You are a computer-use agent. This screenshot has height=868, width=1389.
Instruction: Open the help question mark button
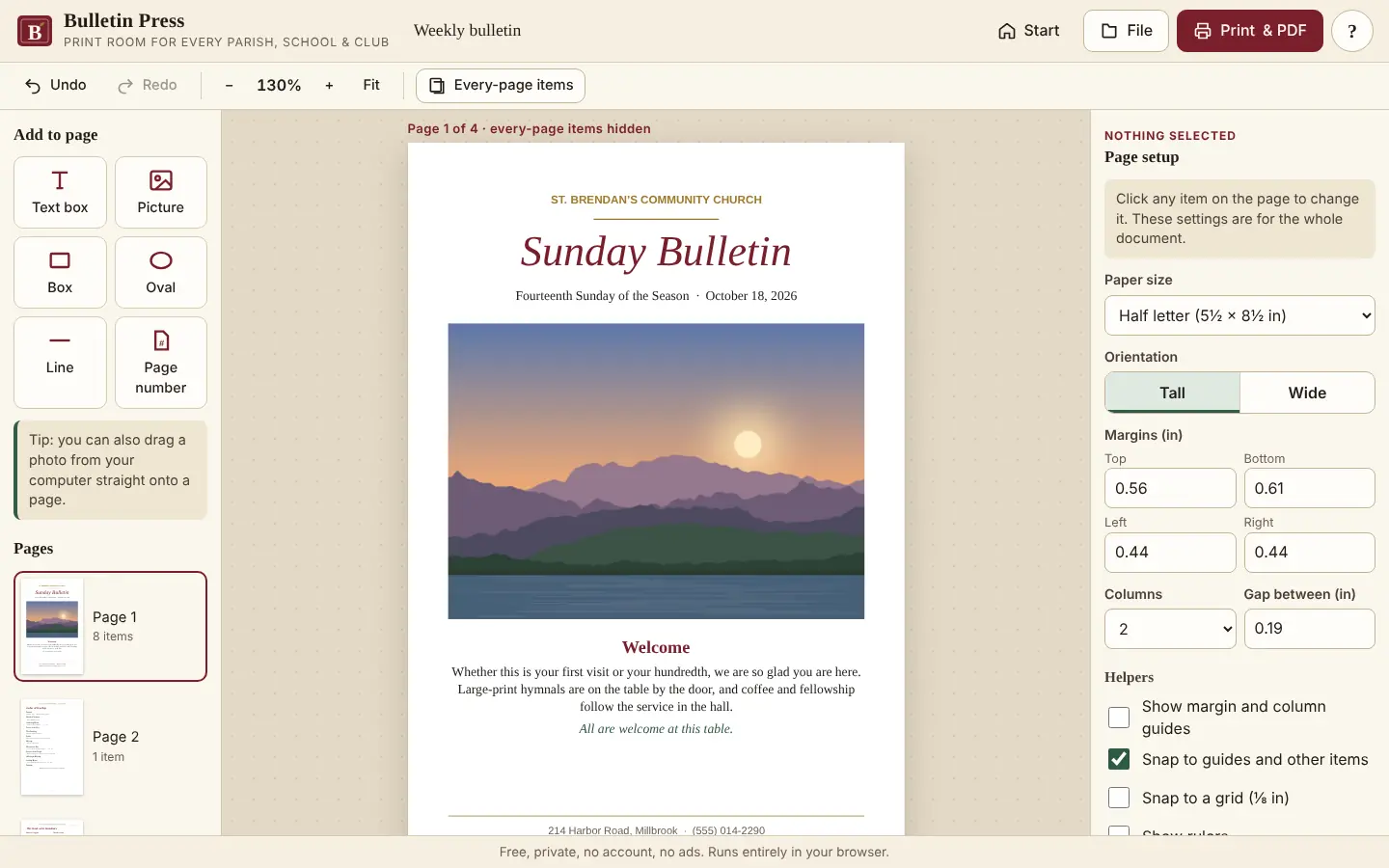[x=1351, y=31]
